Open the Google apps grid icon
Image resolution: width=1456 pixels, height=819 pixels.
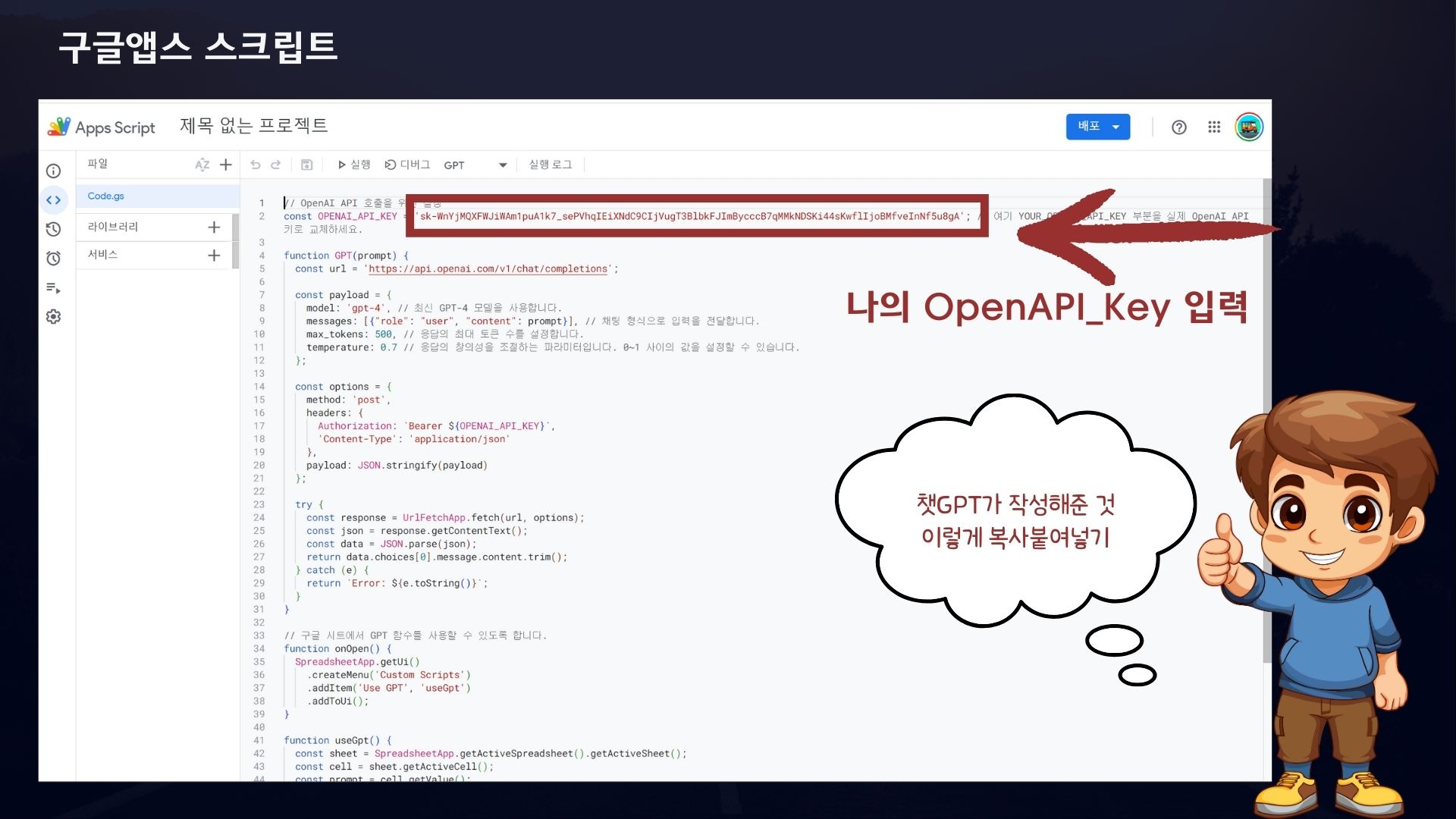coord(1214,127)
